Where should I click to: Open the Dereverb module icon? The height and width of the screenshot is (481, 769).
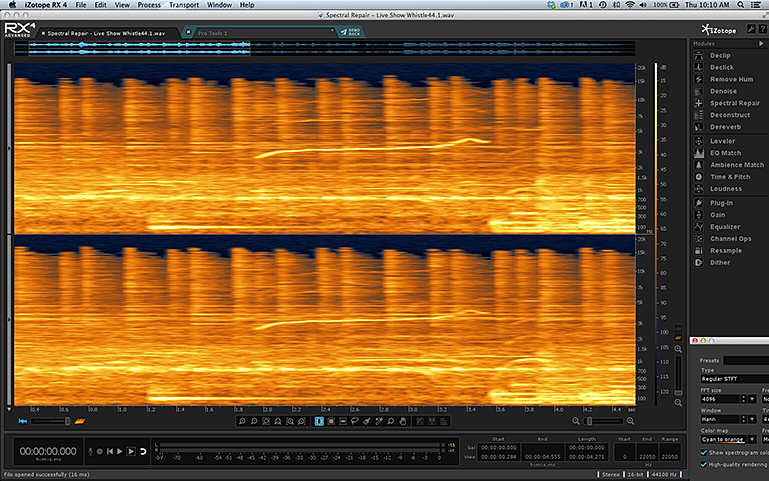point(699,127)
